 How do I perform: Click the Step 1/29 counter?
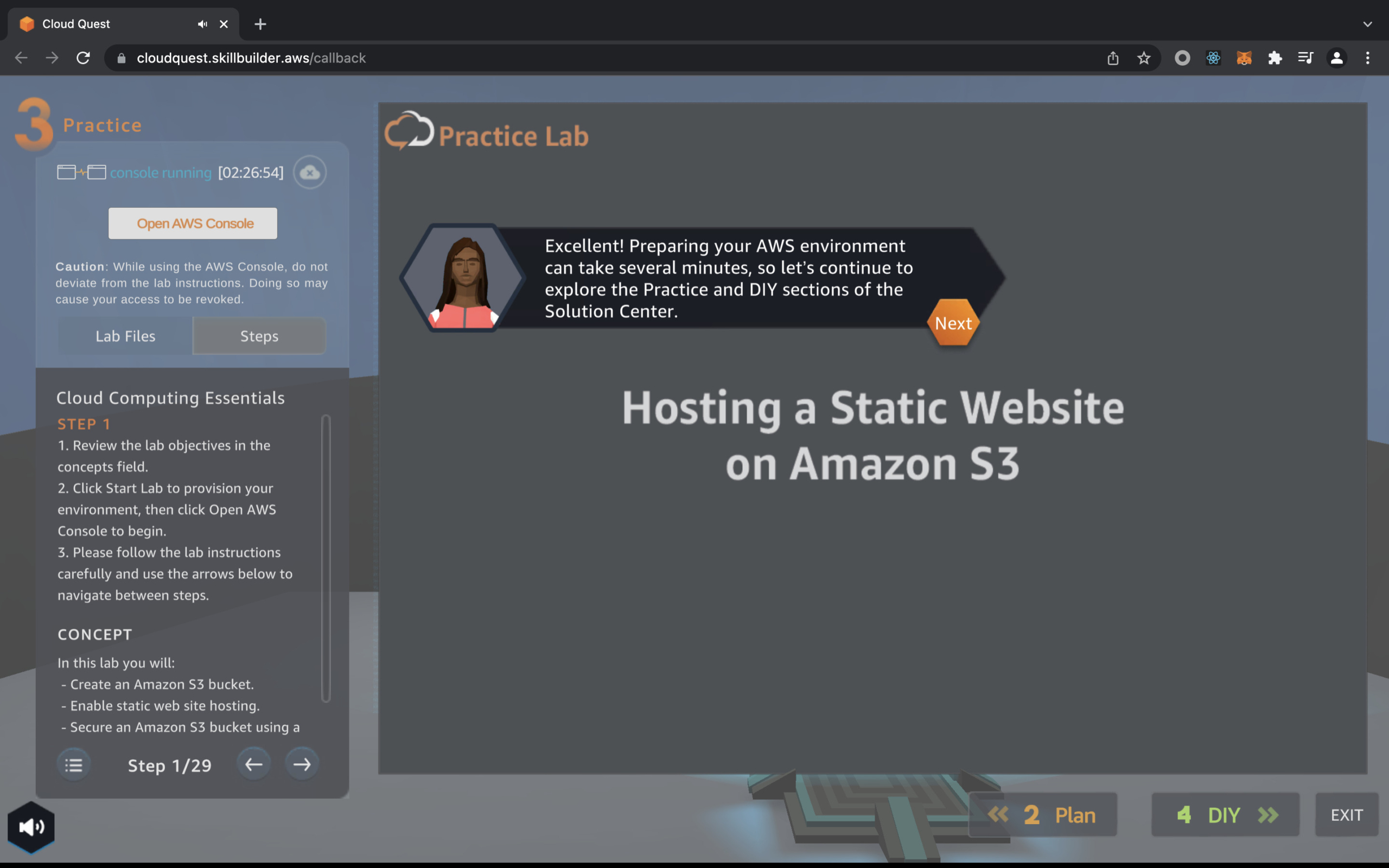[169, 765]
